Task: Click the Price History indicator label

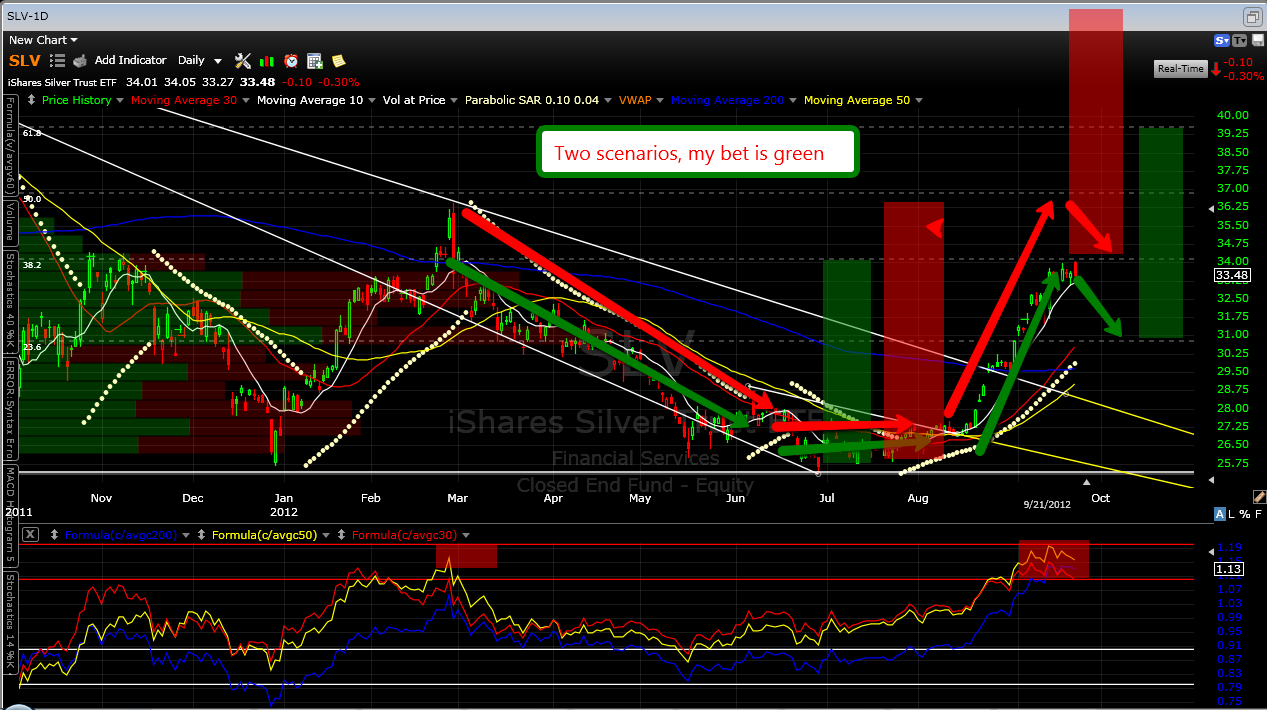Action: coord(77,100)
